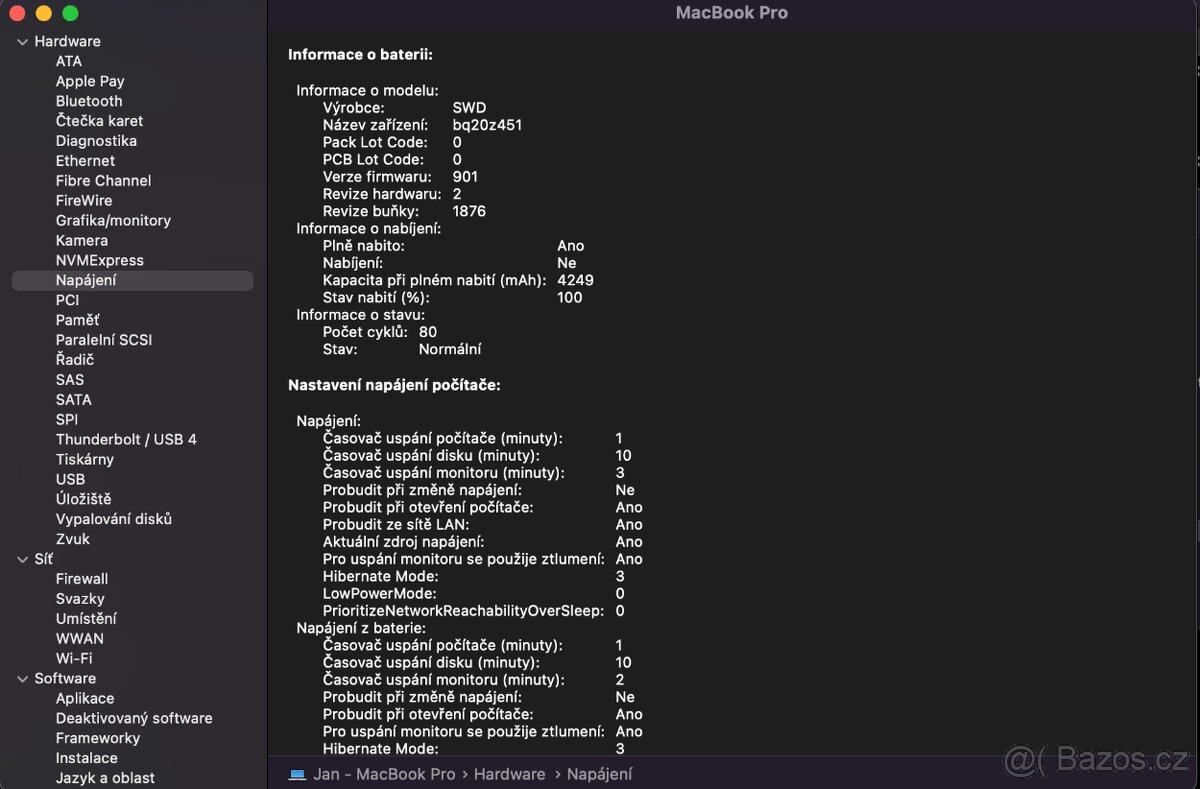This screenshot has width=1200, height=789.
Task: Click Hardware in the path bar
Action: (509, 774)
